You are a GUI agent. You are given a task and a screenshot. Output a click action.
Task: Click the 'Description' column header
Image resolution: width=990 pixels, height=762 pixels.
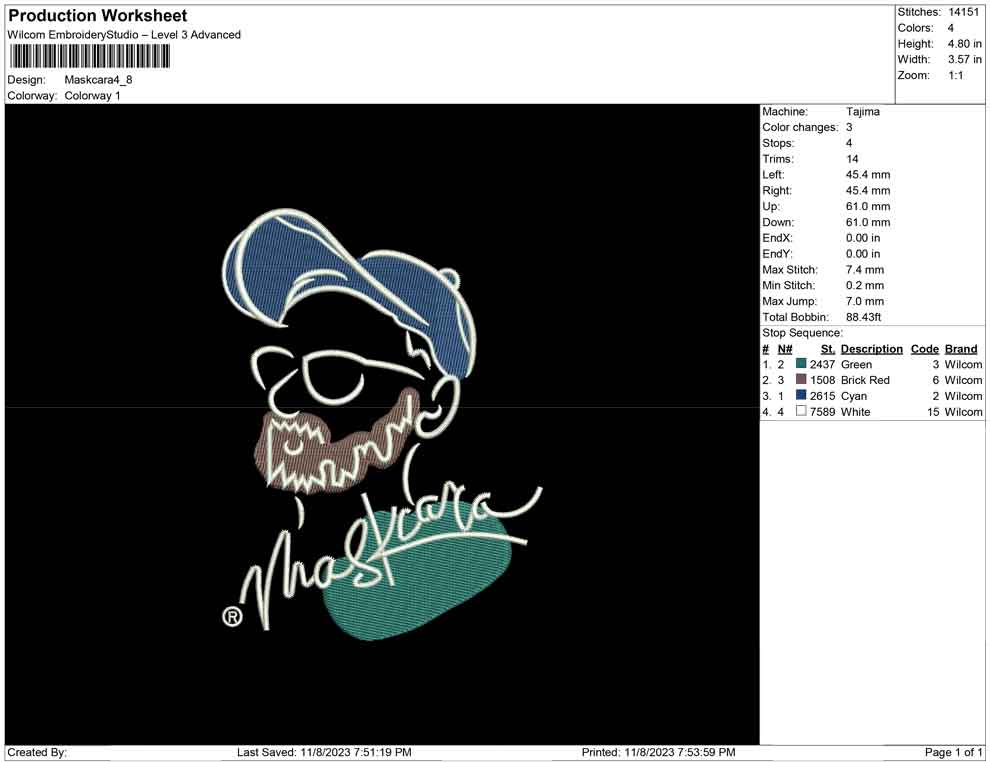872,349
